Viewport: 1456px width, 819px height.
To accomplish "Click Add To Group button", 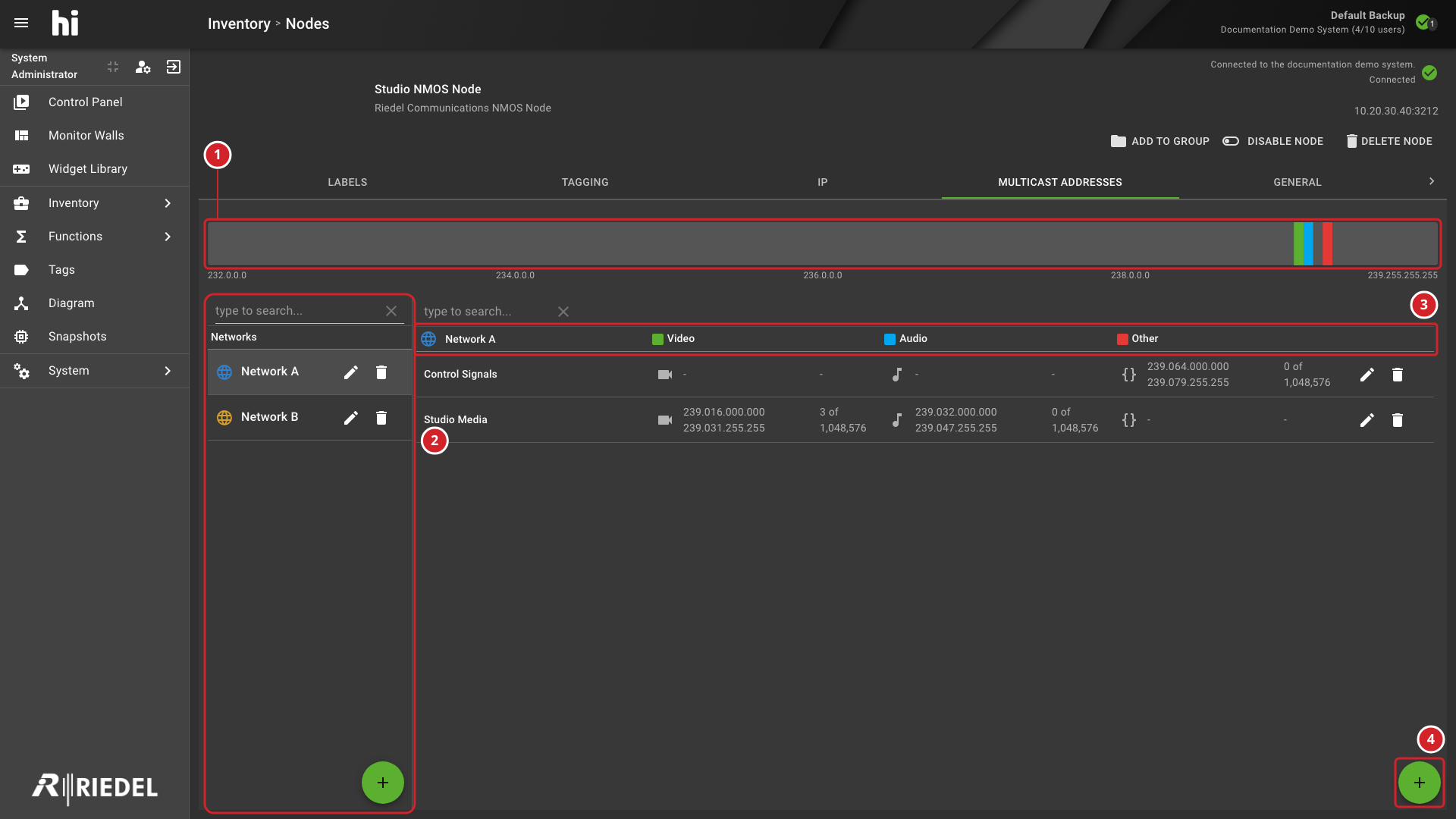I will pyautogui.click(x=1159, y=141).
